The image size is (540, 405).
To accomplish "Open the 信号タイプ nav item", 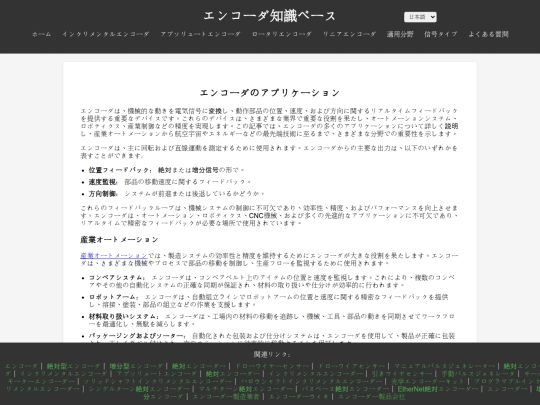I will 441,34.
